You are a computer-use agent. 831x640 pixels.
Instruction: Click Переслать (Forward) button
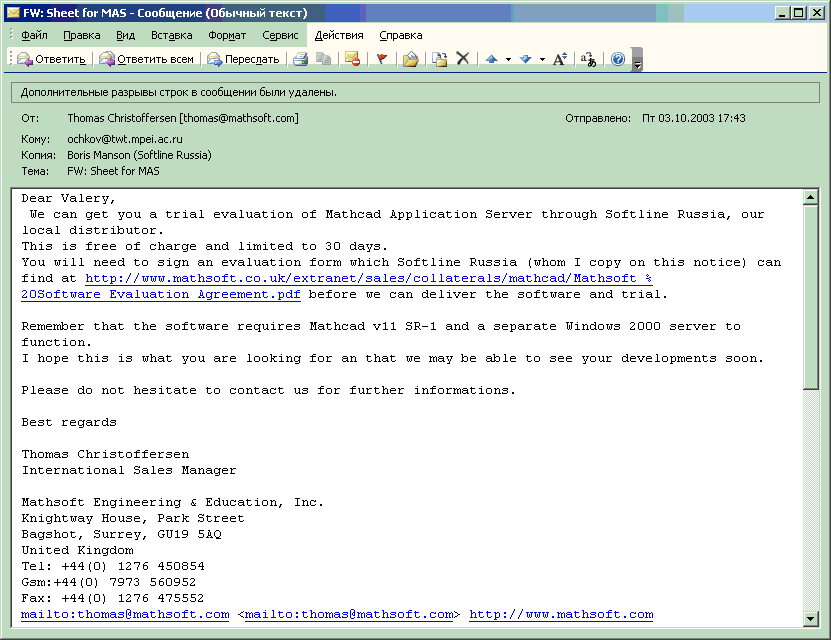pyautogui.click(x=243, y=59)
